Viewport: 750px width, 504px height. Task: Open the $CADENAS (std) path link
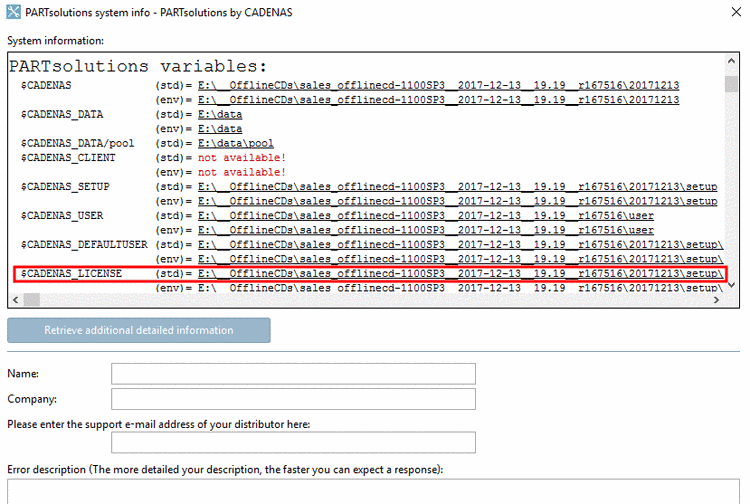[439, 86]
